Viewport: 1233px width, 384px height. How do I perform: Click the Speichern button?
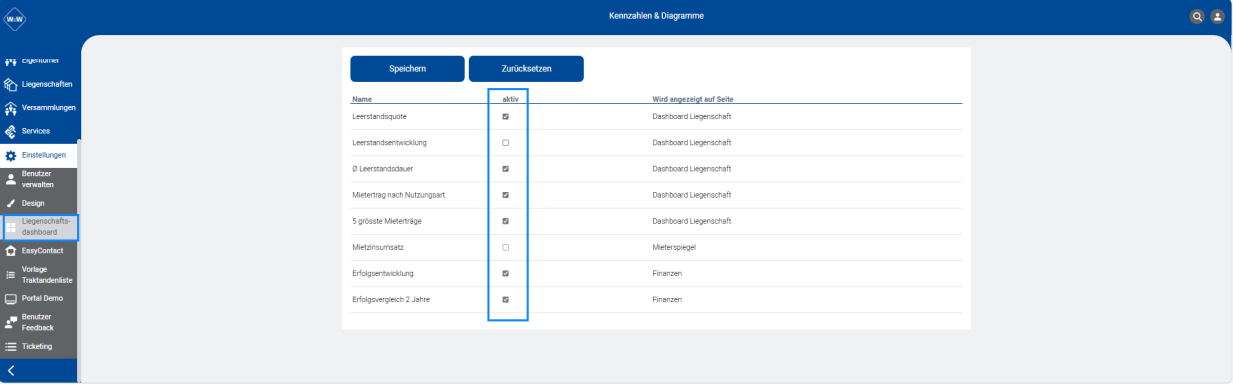pyautogui.click(x=407, y=68)
